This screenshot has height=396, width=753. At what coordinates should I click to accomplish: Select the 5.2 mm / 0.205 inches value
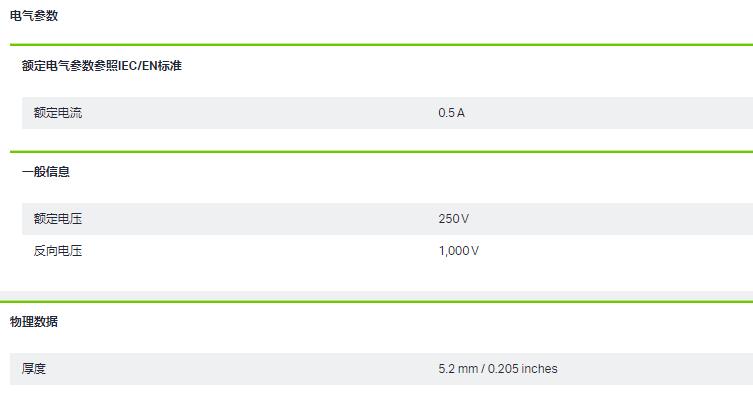coord(498,369)
